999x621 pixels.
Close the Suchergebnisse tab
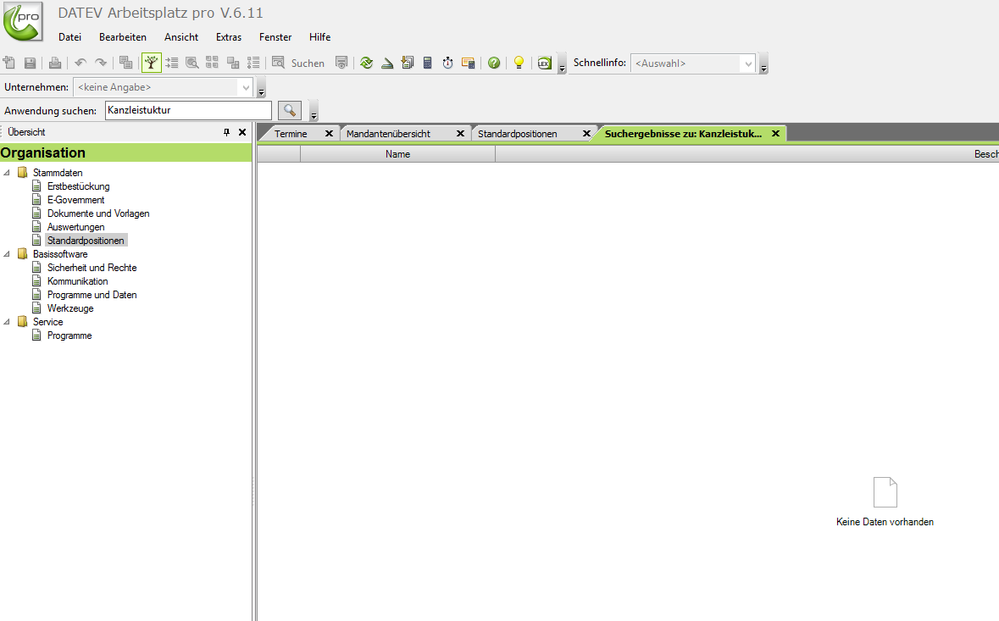pos(775,134)
